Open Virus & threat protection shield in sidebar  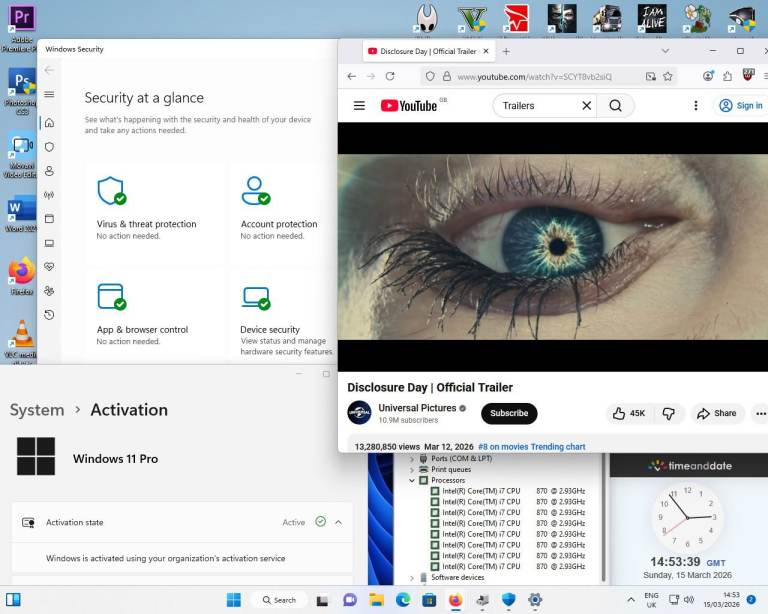49,147
